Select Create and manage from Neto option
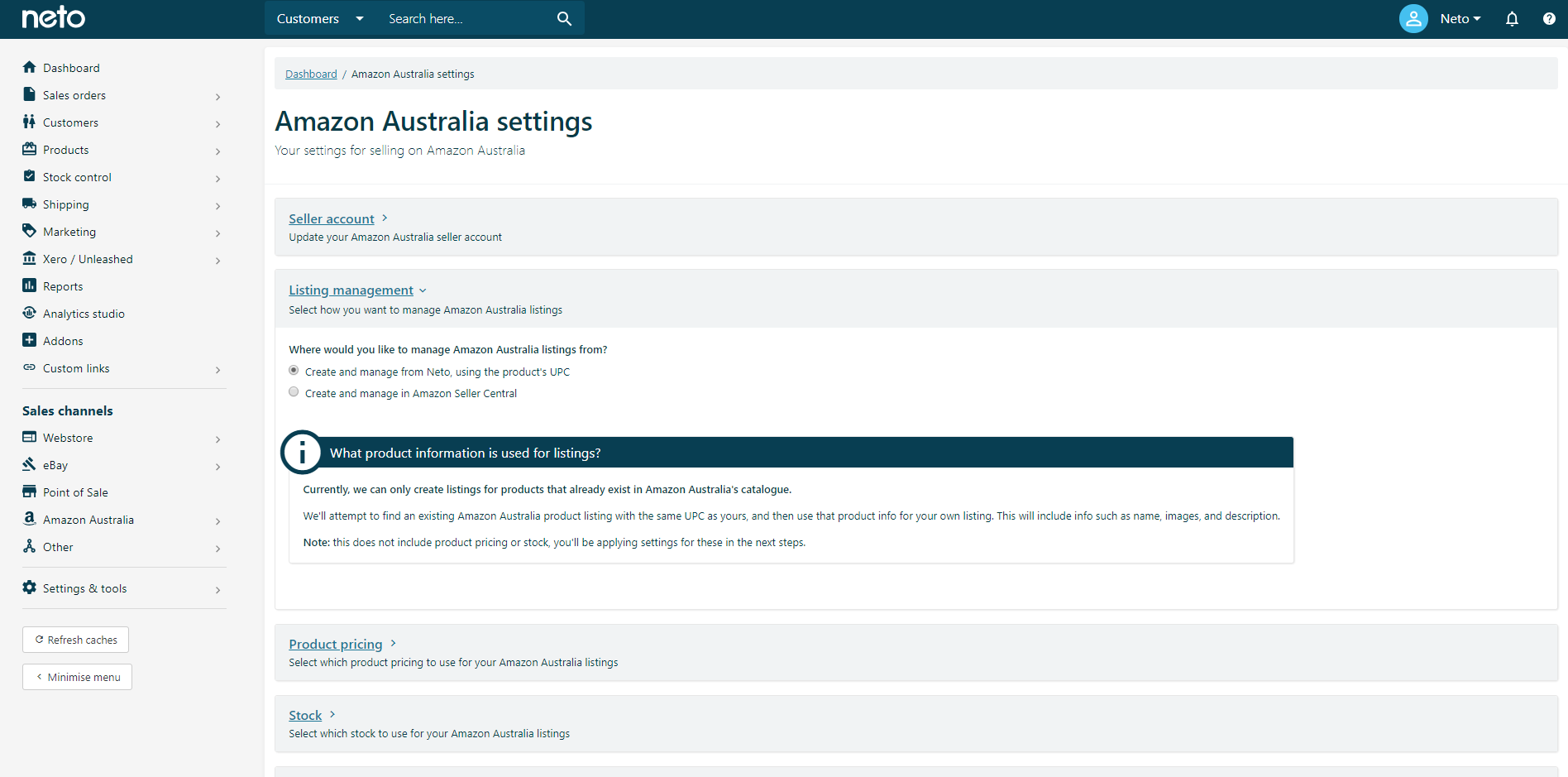The height and width of the screenshot is (777, 1568). [x=294, y=371]
